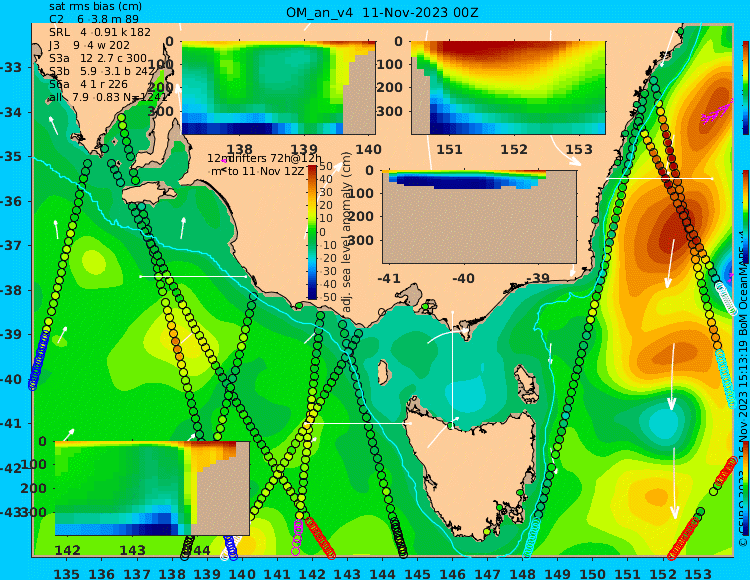The height and width of the screenshot is (580, 750).
Task: Click the 'all 7.9 0.83 N=1241' summary row
Action: (x=108, y=97)
